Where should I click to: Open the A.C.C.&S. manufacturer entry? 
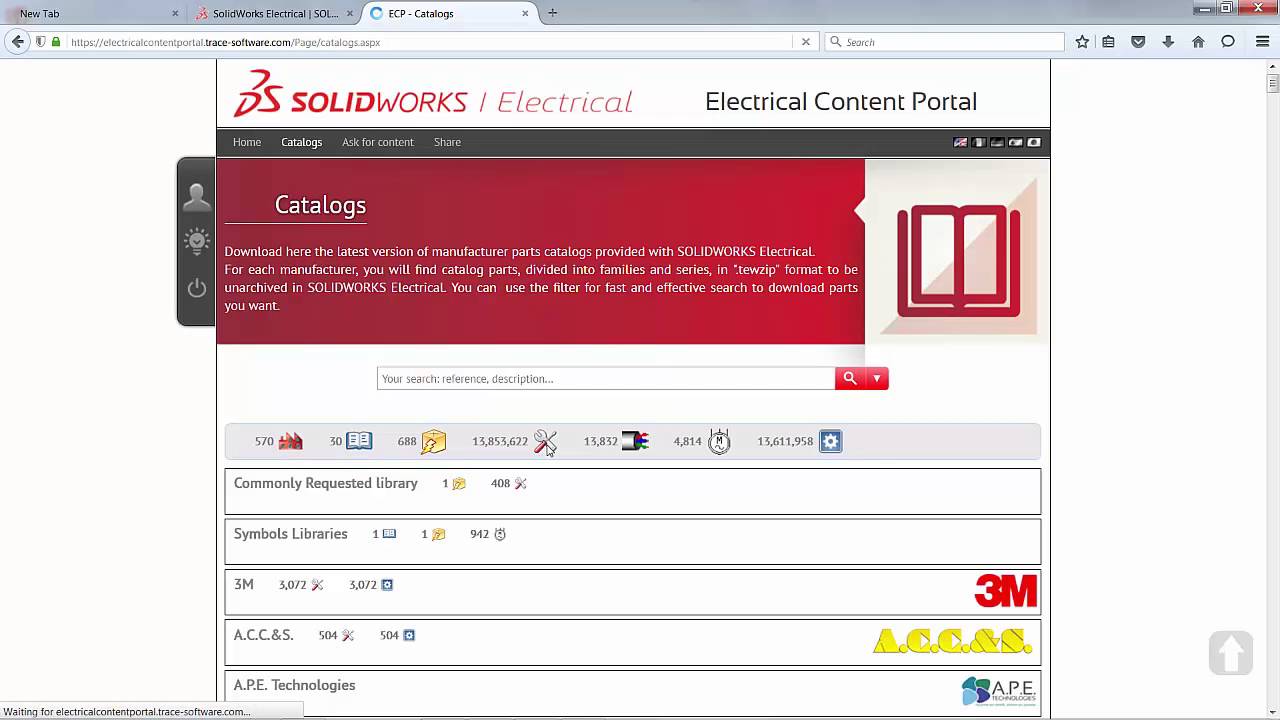tap(263, 635)
